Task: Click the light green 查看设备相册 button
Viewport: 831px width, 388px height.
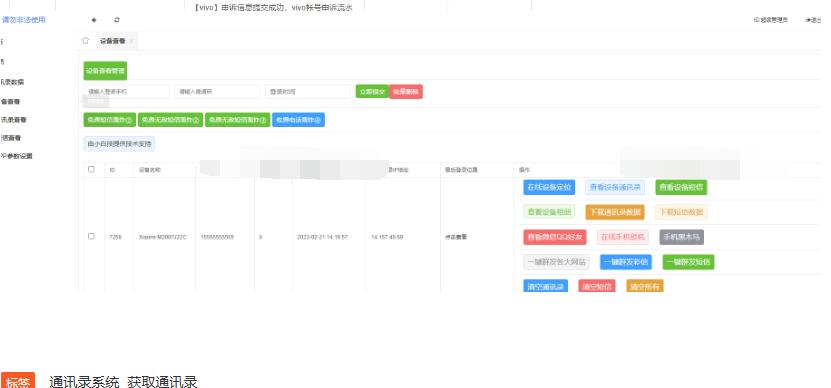Action: tap(549, 212)
